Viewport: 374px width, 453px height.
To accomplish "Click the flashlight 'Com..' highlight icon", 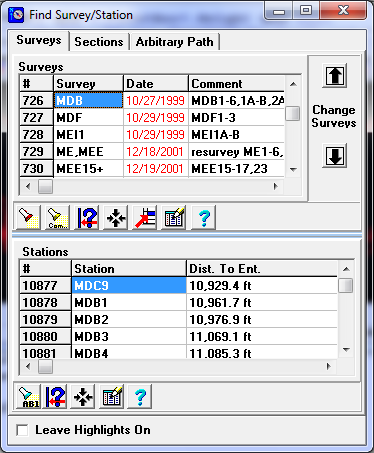I will 57,218.
